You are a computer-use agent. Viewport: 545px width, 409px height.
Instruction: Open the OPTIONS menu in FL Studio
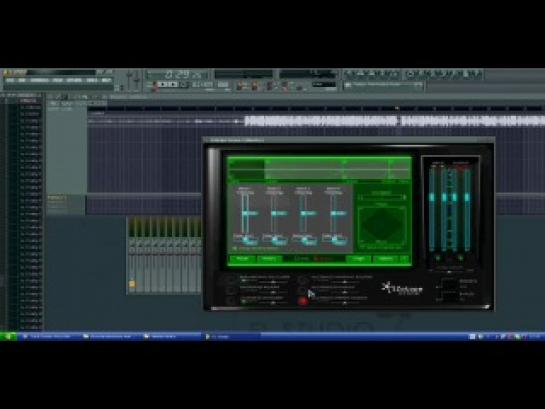(x=74, y=80)
